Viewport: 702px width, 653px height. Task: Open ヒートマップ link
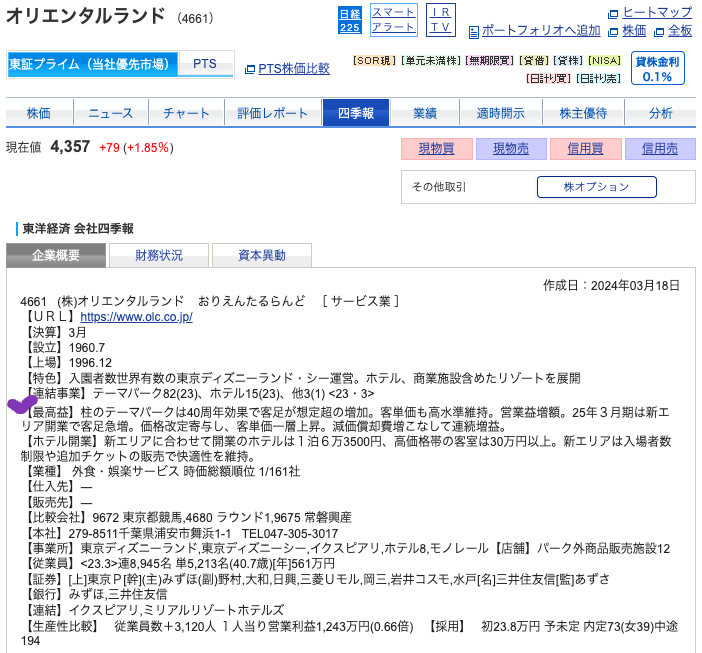click(x=657, y=13)
